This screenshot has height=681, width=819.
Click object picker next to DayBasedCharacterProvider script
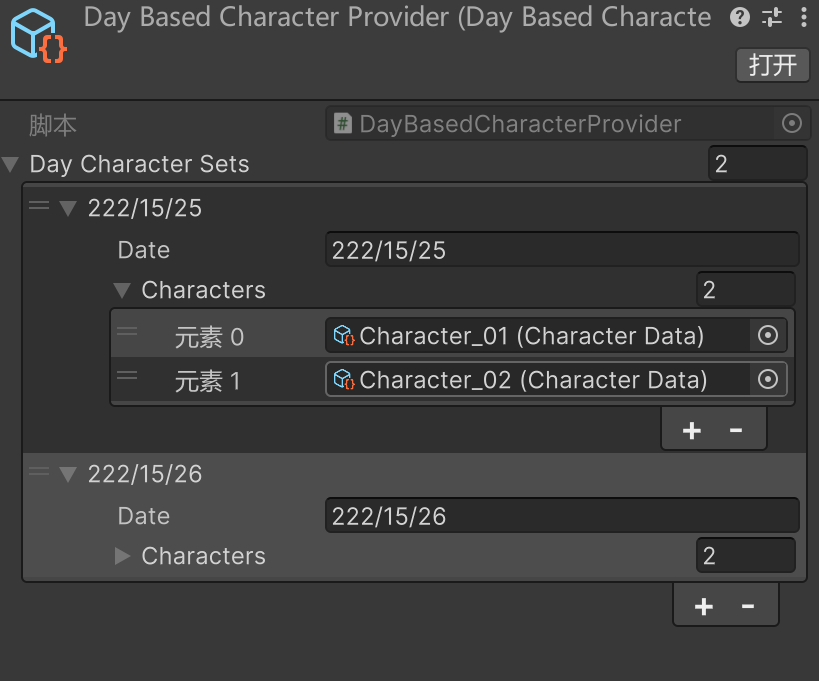click(x=791, y=124)
